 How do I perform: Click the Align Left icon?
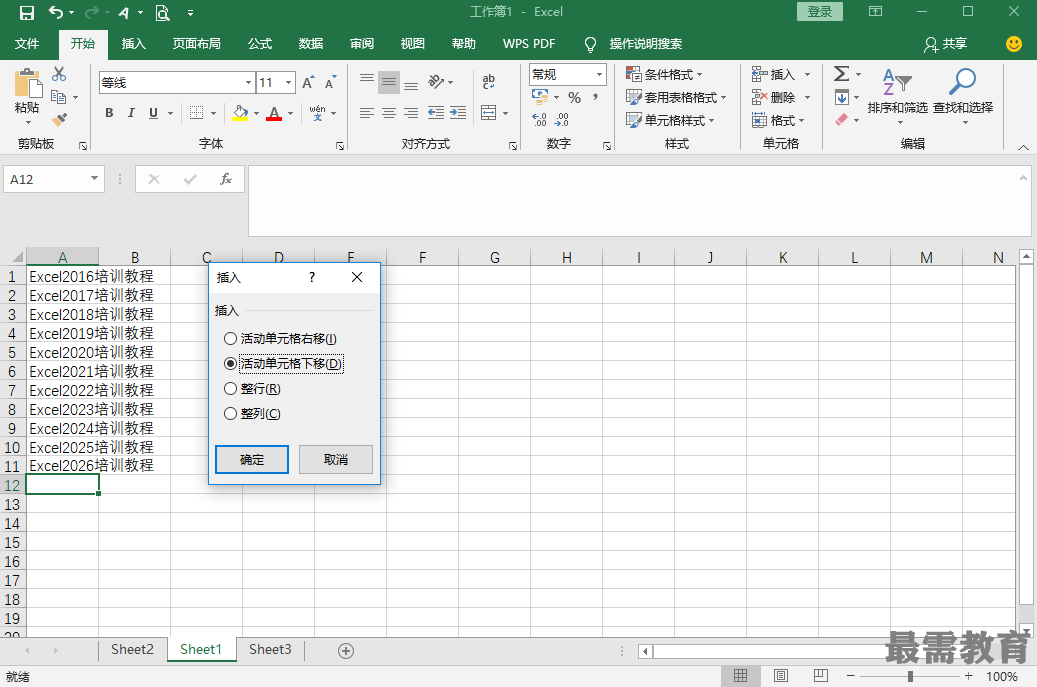(366, 113)
